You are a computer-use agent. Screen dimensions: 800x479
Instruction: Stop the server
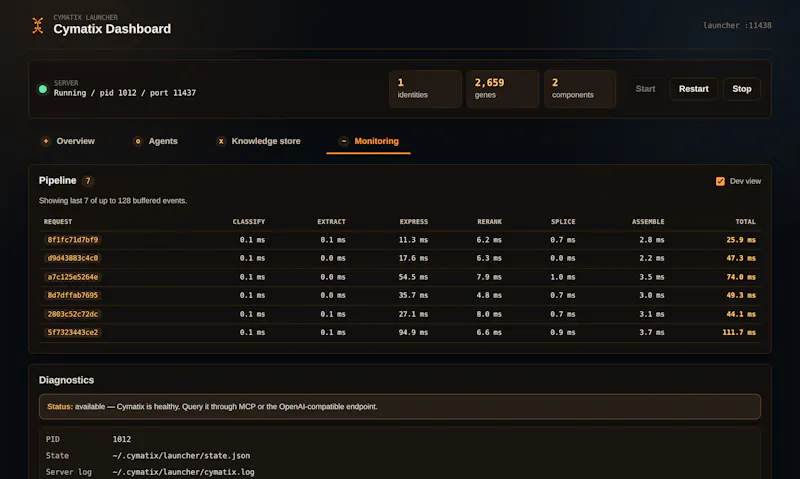pyautogui.click(x=742, y=89)
